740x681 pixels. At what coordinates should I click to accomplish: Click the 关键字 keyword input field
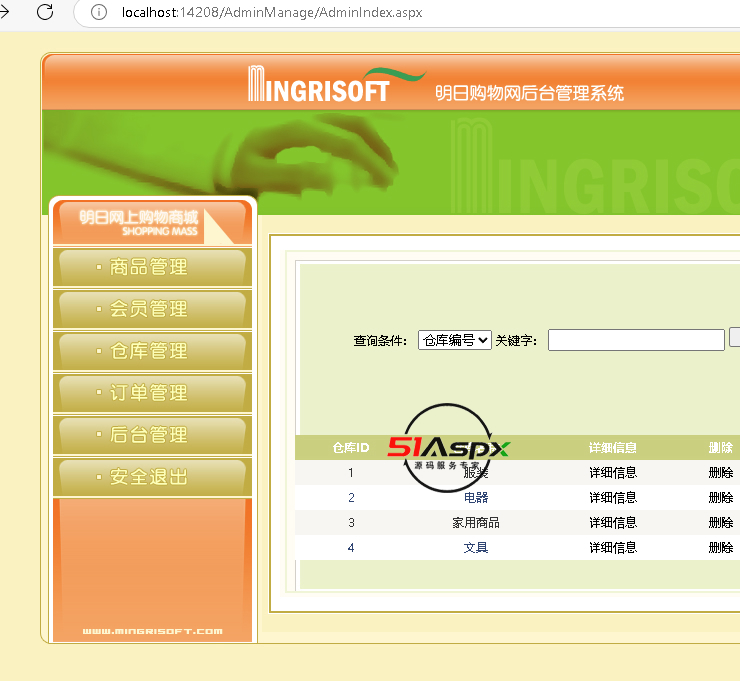pos(636,340)
